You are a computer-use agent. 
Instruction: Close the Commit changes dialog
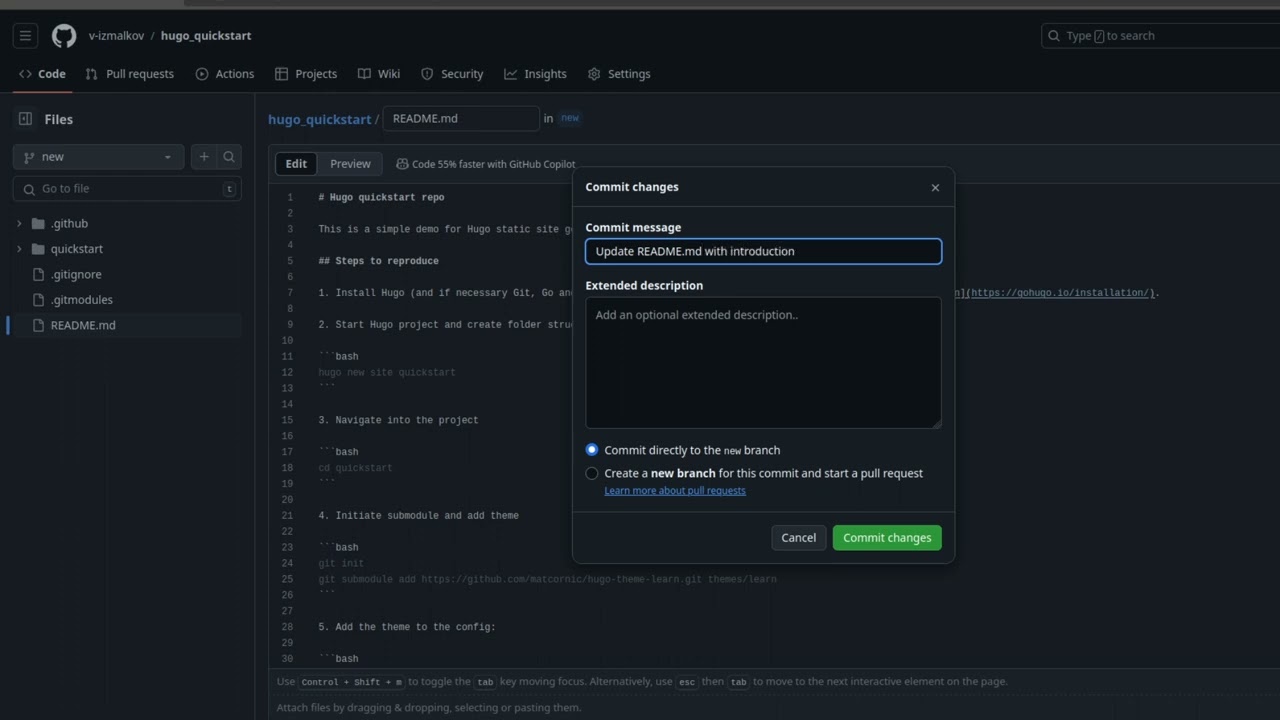(x=935, y=187)
